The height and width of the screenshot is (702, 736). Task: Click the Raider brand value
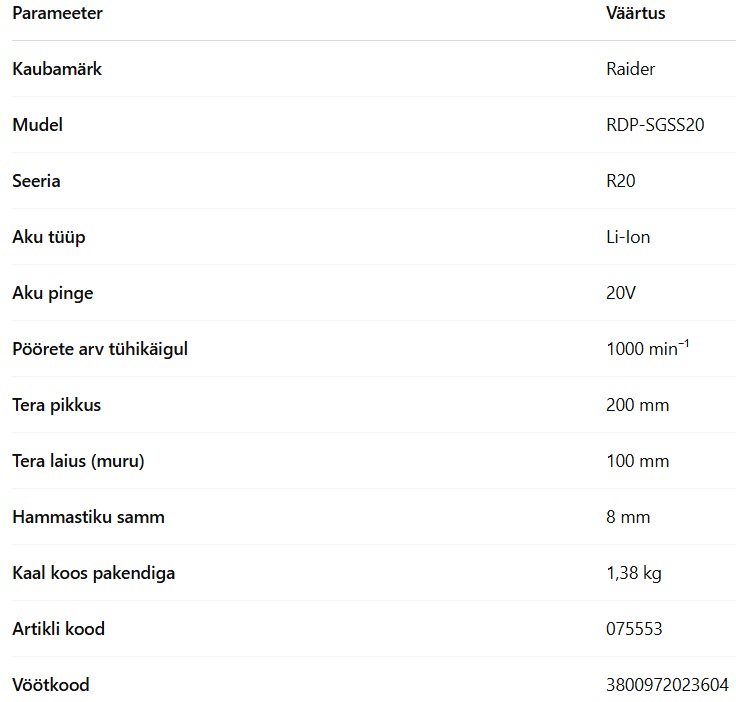pyautogui.click(x=630, y=69)
